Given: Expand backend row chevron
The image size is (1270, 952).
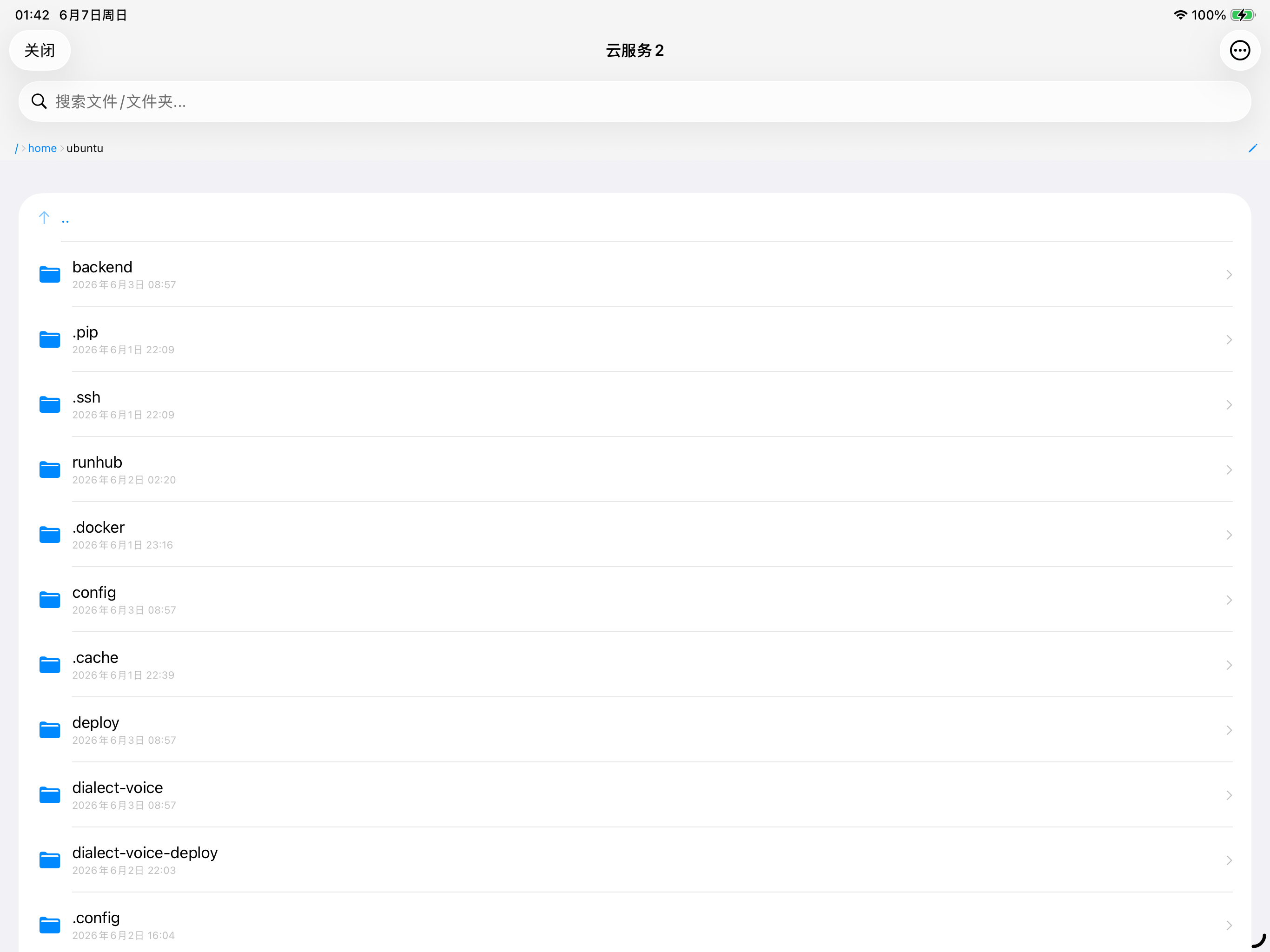Looking at the screenshot, I should click(1229, 274).
